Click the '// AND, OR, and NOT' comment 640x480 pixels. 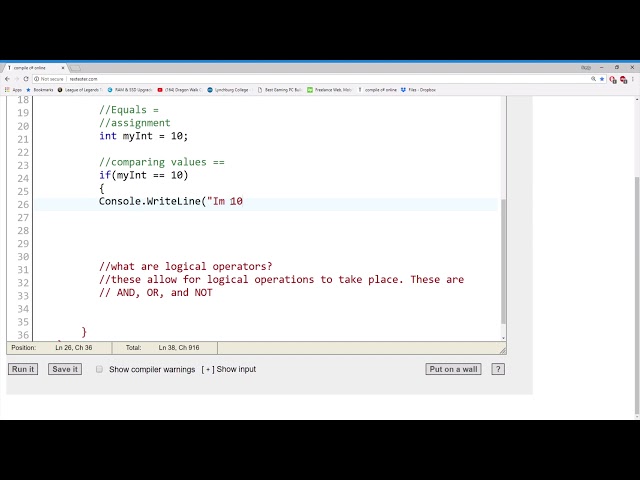pos(156,293)
